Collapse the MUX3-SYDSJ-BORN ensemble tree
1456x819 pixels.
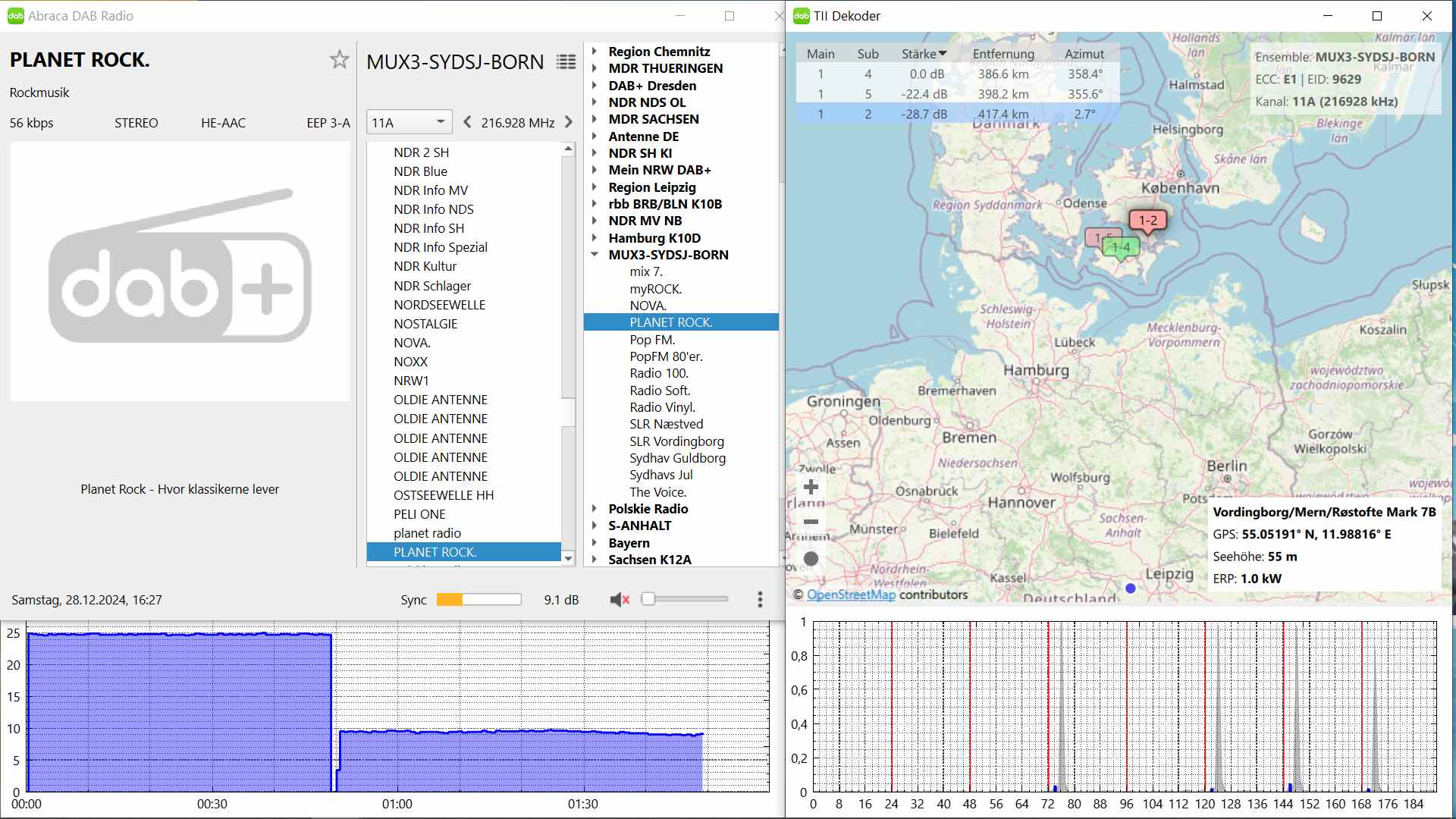pos(595,255)
